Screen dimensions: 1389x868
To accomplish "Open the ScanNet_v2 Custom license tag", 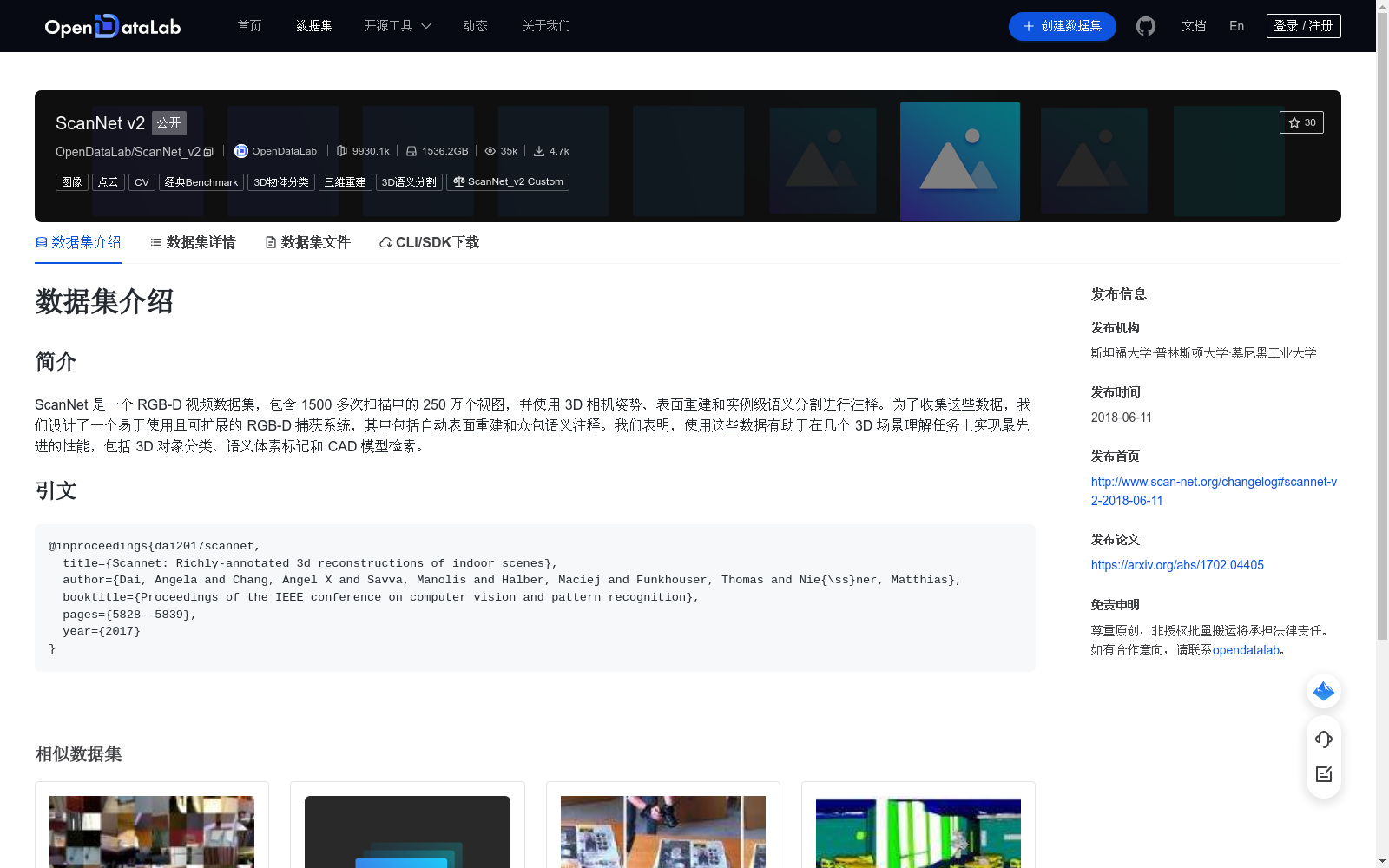I will [x=508, y=182].
